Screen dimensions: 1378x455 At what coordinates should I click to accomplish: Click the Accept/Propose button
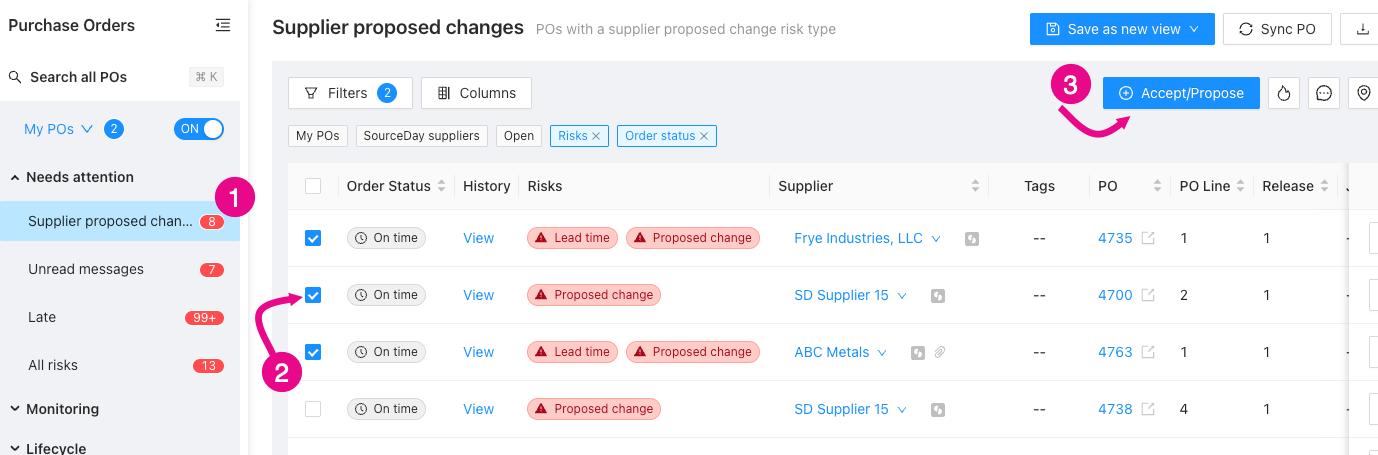click(1181, 93)
